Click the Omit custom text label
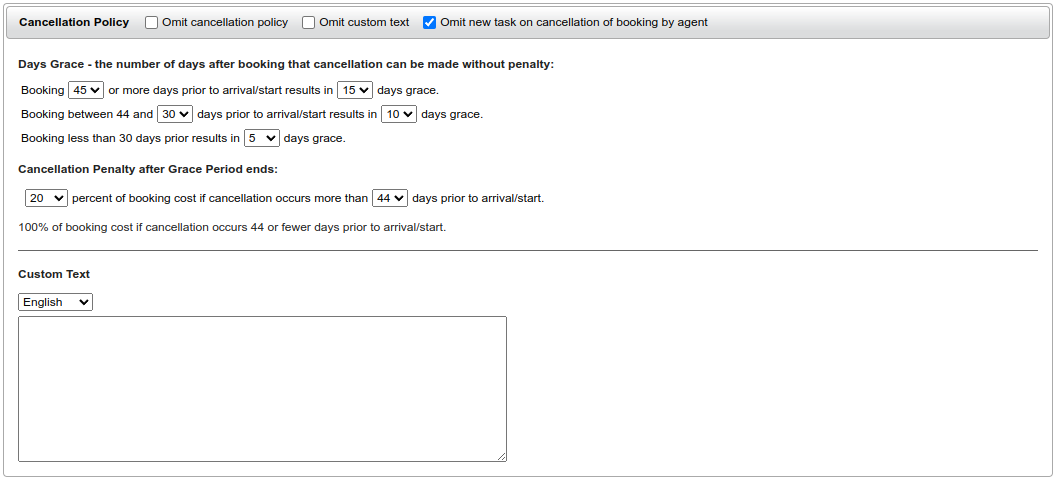Image resolution: width=1056 pixels, height=479 pixels. click(x=364, y=22)
